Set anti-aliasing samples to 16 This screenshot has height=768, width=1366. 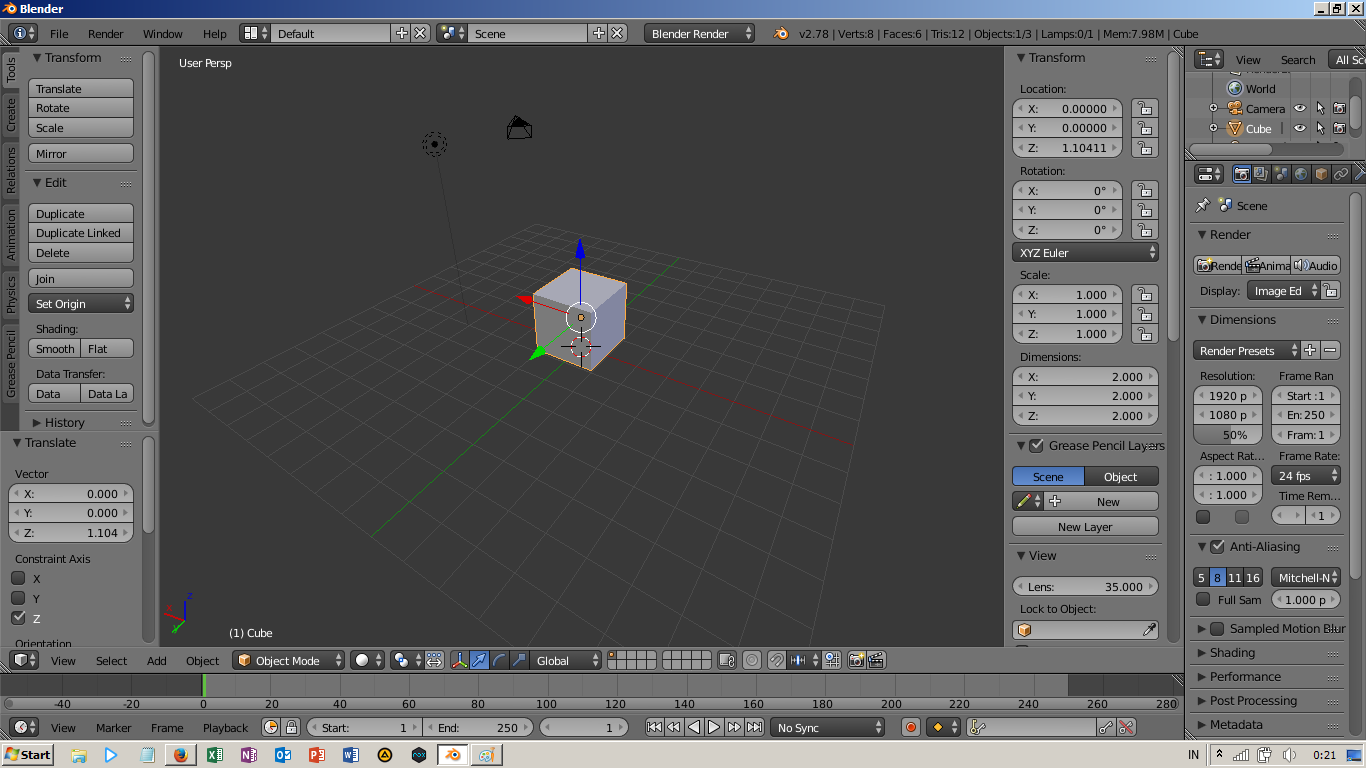[x=1253, y=577]
